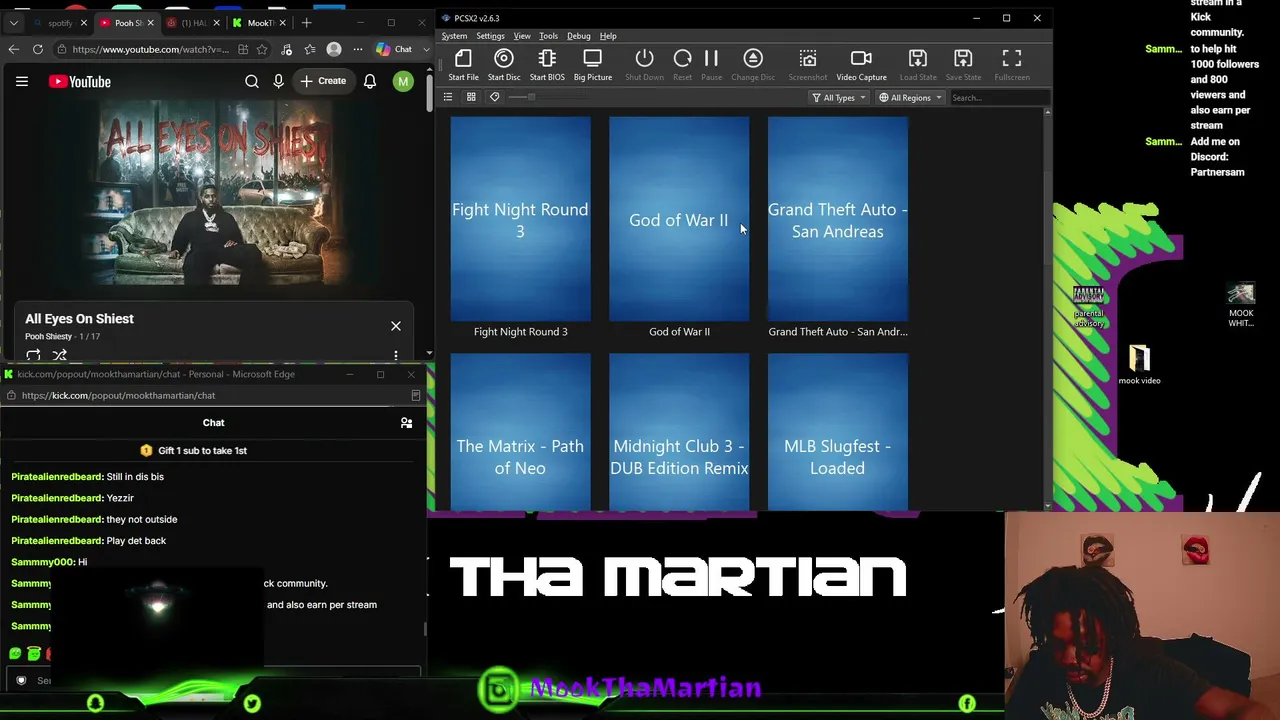Viewport: 1280px width, 720px height.
Task: Click the Reset toolbar icon
Action: 682,65
